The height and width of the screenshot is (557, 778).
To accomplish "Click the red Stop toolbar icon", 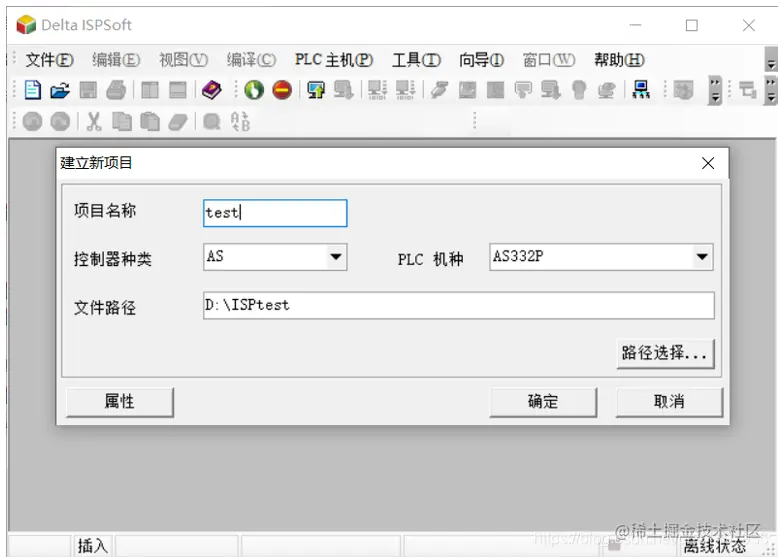I will 282,90.
